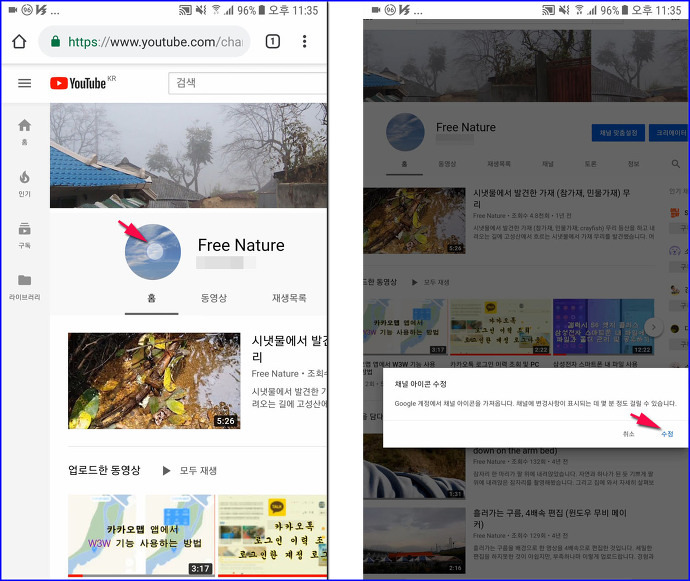Open the 2:22 카카오톡 thumbnail in right screenshot
Image resolution: width=690 pixels, height=581 pixels.
500,327
